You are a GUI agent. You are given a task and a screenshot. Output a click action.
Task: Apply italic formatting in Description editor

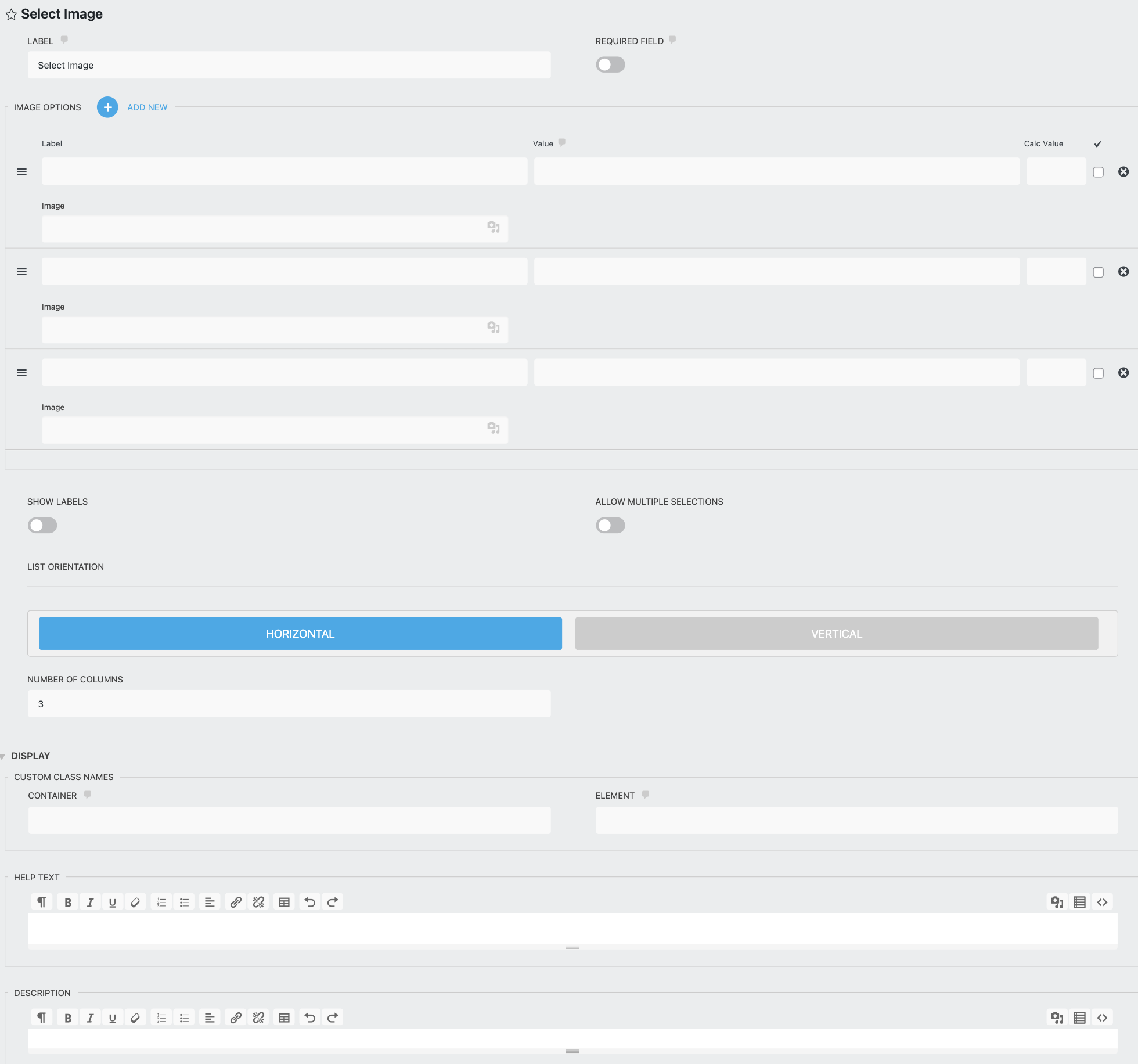(90, 1017)
